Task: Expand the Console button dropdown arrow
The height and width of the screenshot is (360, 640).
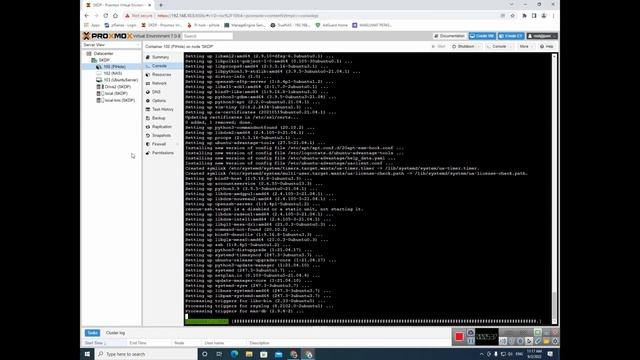Action: click(x=511, y=47)
